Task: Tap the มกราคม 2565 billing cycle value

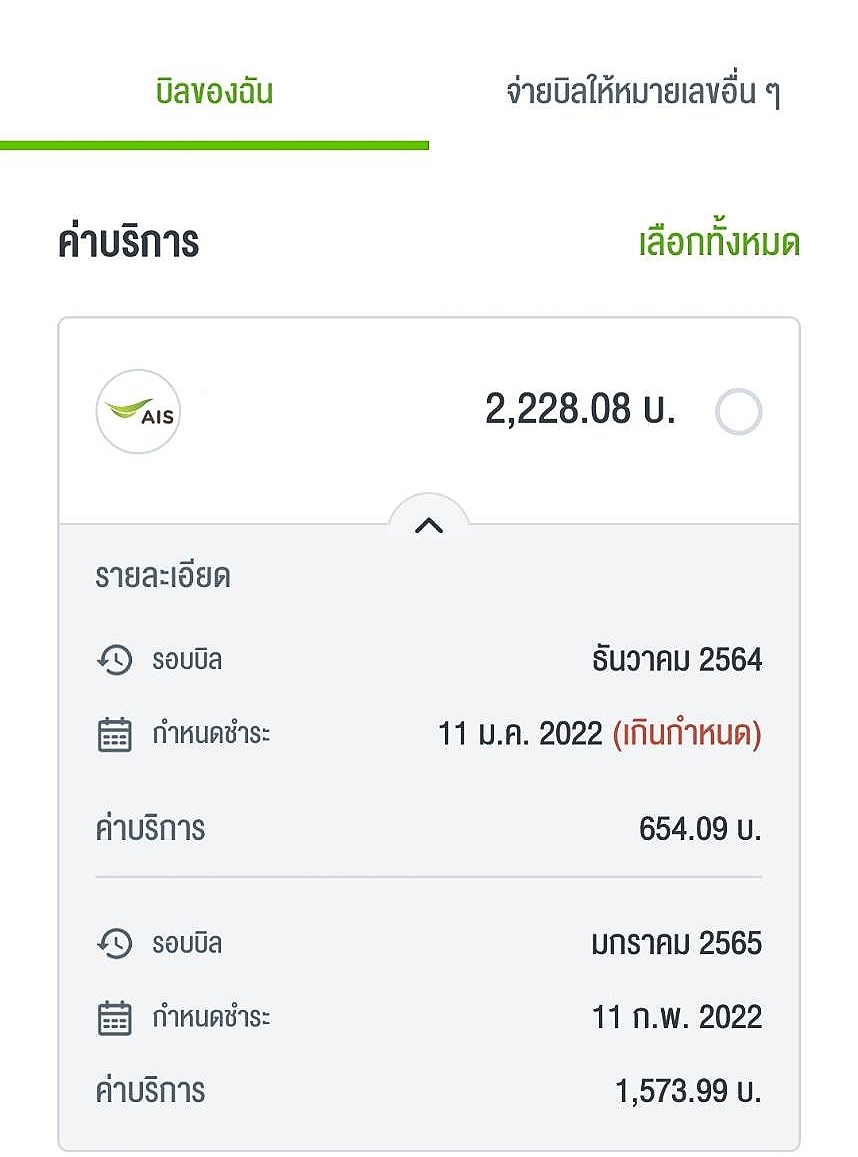Action: [677, 943]
